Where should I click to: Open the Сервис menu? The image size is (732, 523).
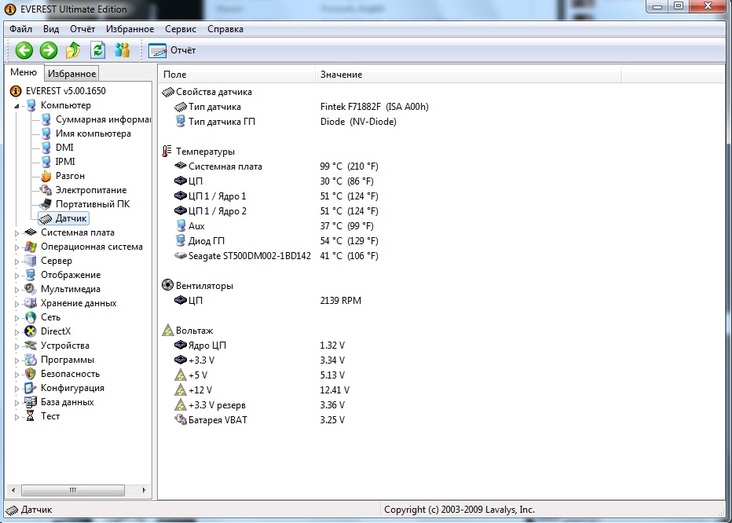pos(180,29)
